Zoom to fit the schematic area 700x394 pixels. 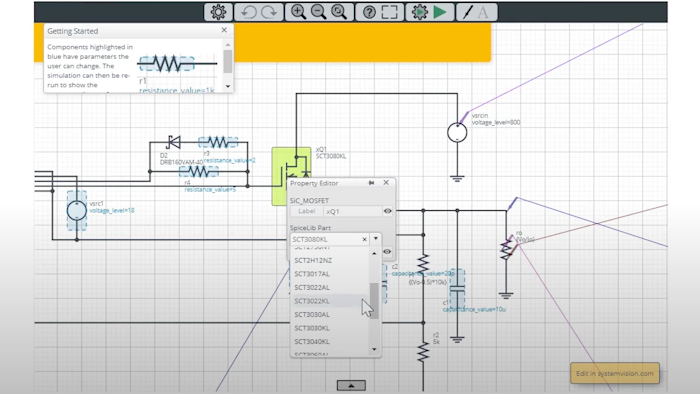[339, 12]
